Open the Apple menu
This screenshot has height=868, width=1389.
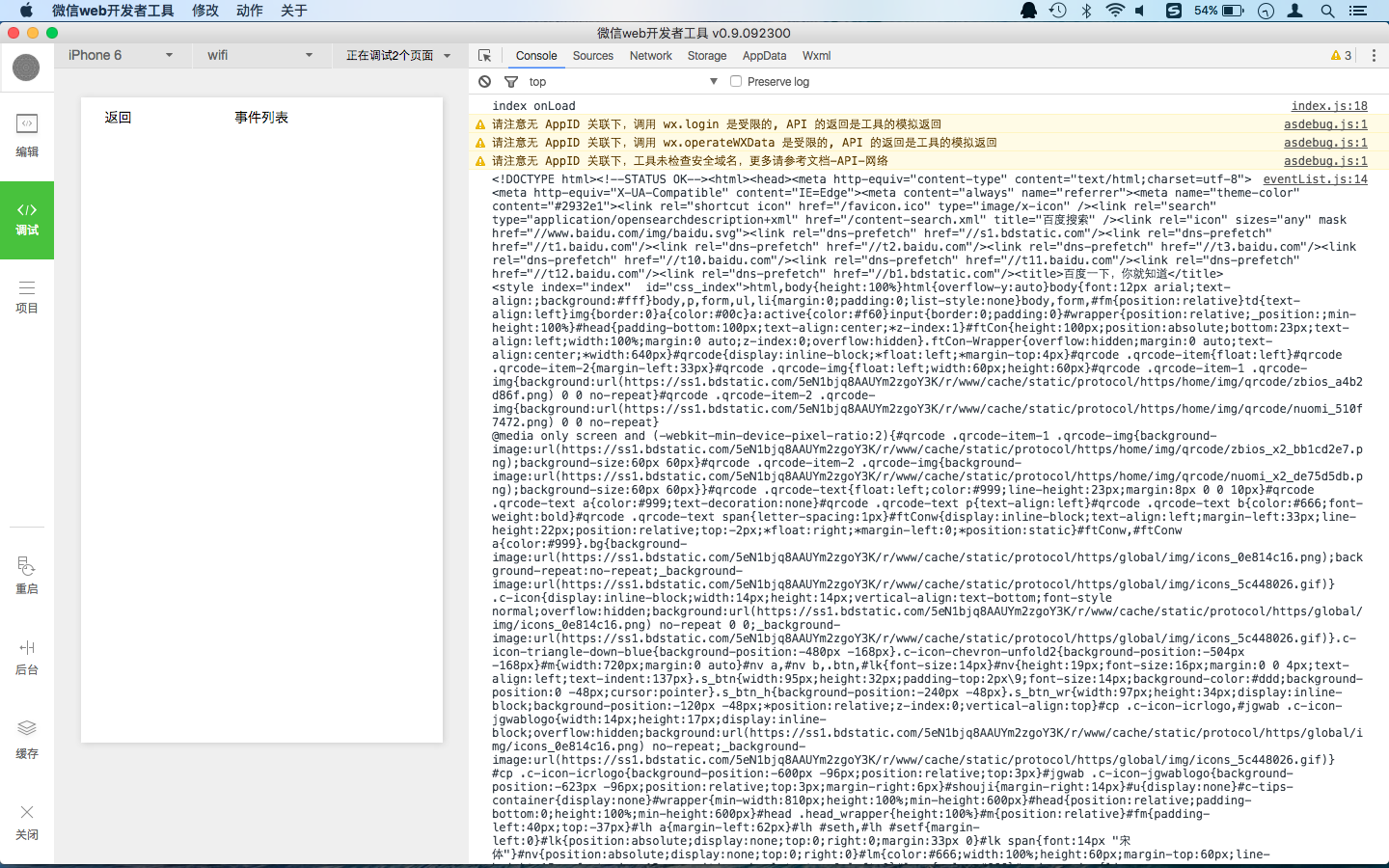26,11
